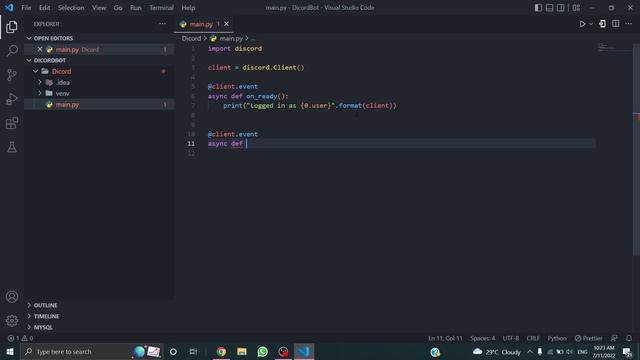
Task: Open the Terminal menu
Action: point(161,8)
